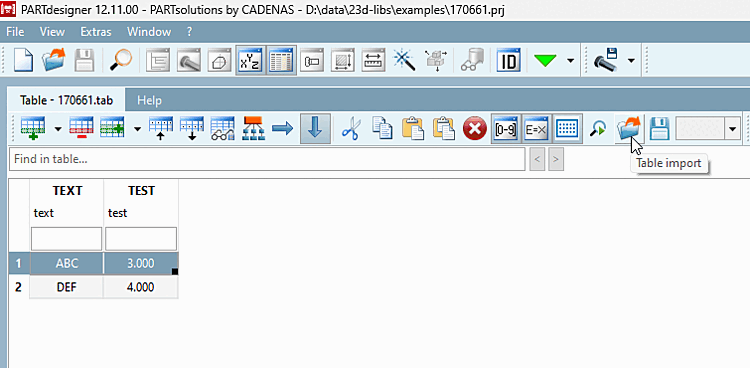Screen dimensions: 750x368
Task: Click the table toolbar blue floppy icon
Action: coord(660,129)
